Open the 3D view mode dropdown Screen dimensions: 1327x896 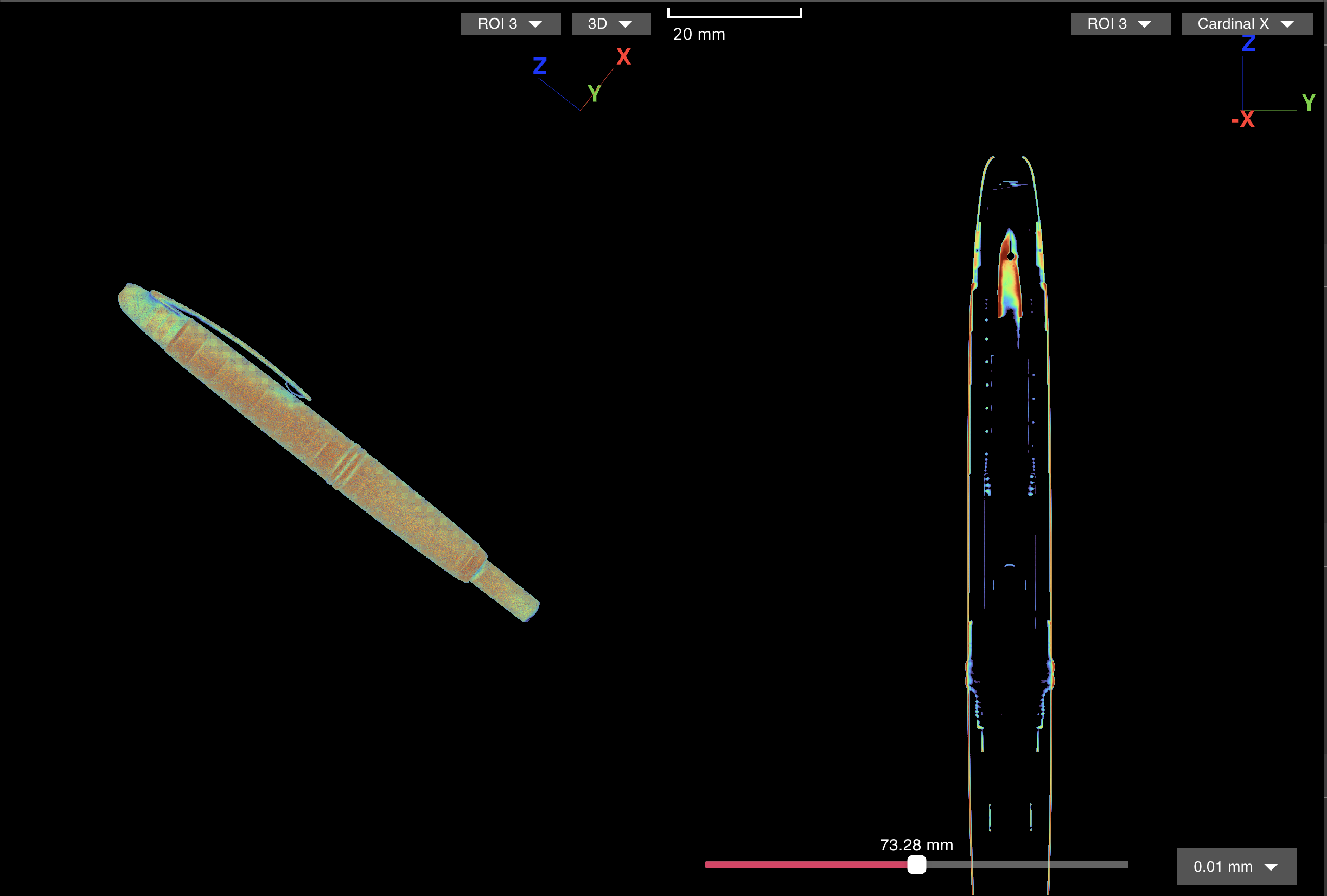[x=610, y=24]
